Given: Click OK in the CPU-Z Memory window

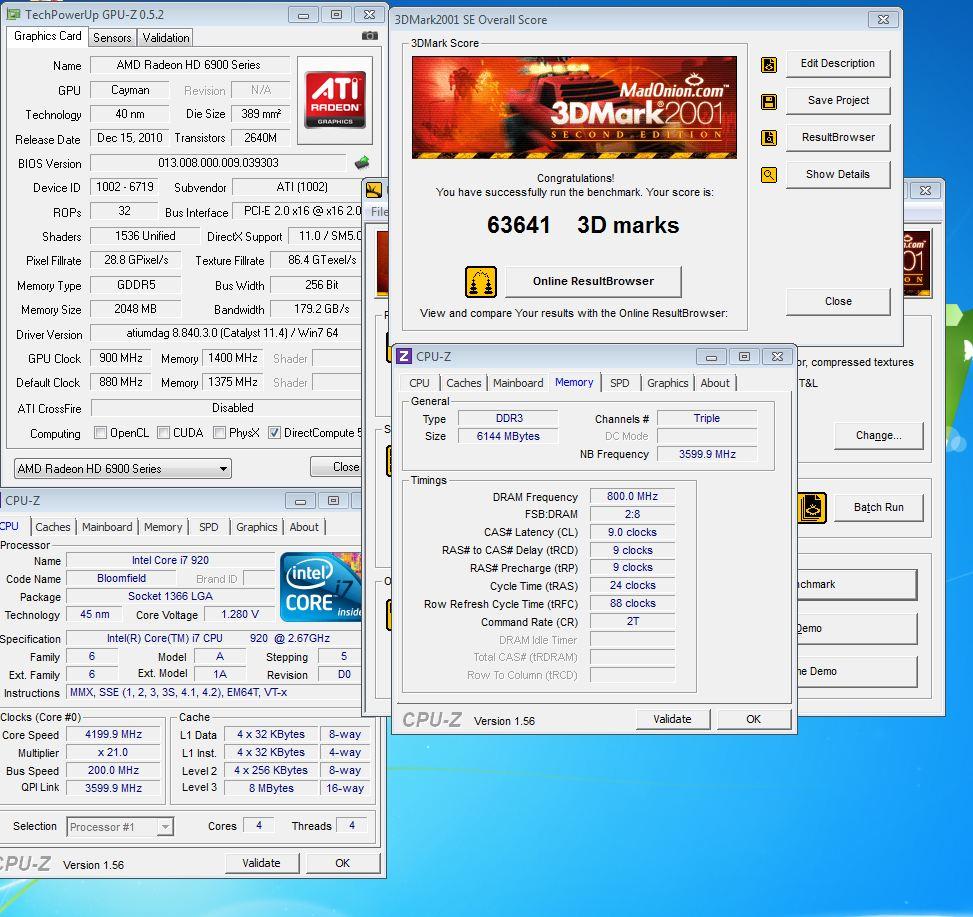Looking at the screenshot, I should point(753,719).
